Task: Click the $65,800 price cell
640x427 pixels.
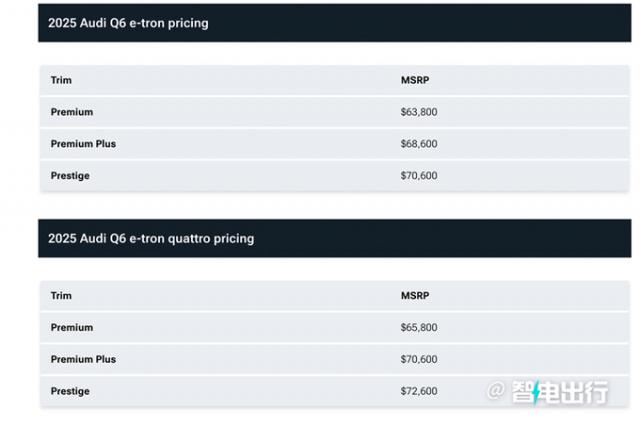Action: [419, 328]
